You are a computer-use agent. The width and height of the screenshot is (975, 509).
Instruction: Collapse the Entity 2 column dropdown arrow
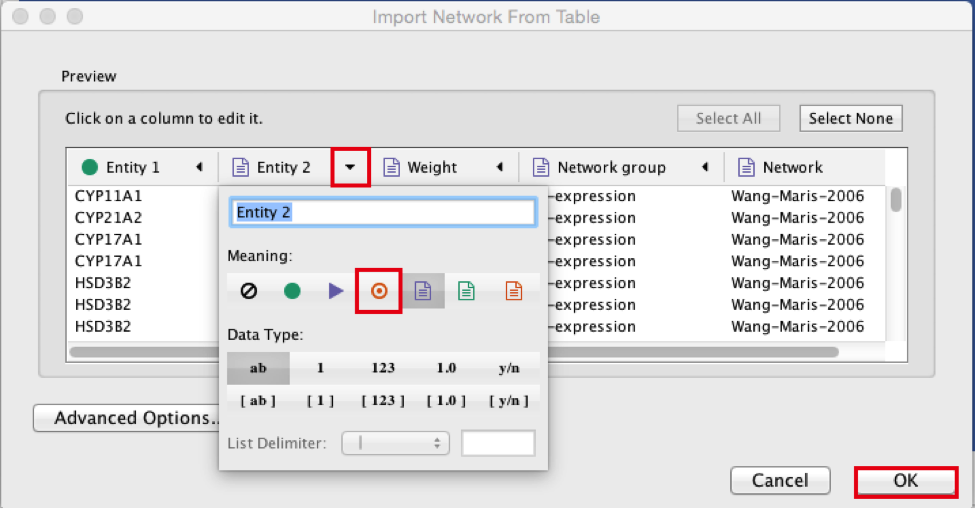(350, 167)
